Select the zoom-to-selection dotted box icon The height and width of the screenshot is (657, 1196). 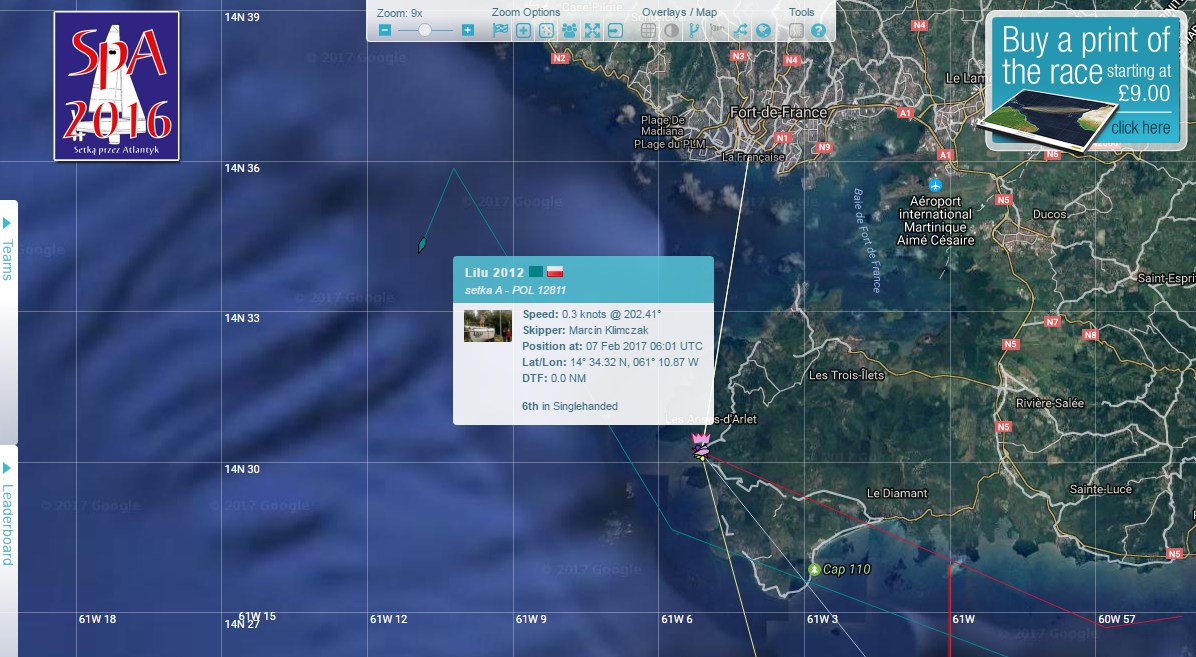click(x=546, y=31)
